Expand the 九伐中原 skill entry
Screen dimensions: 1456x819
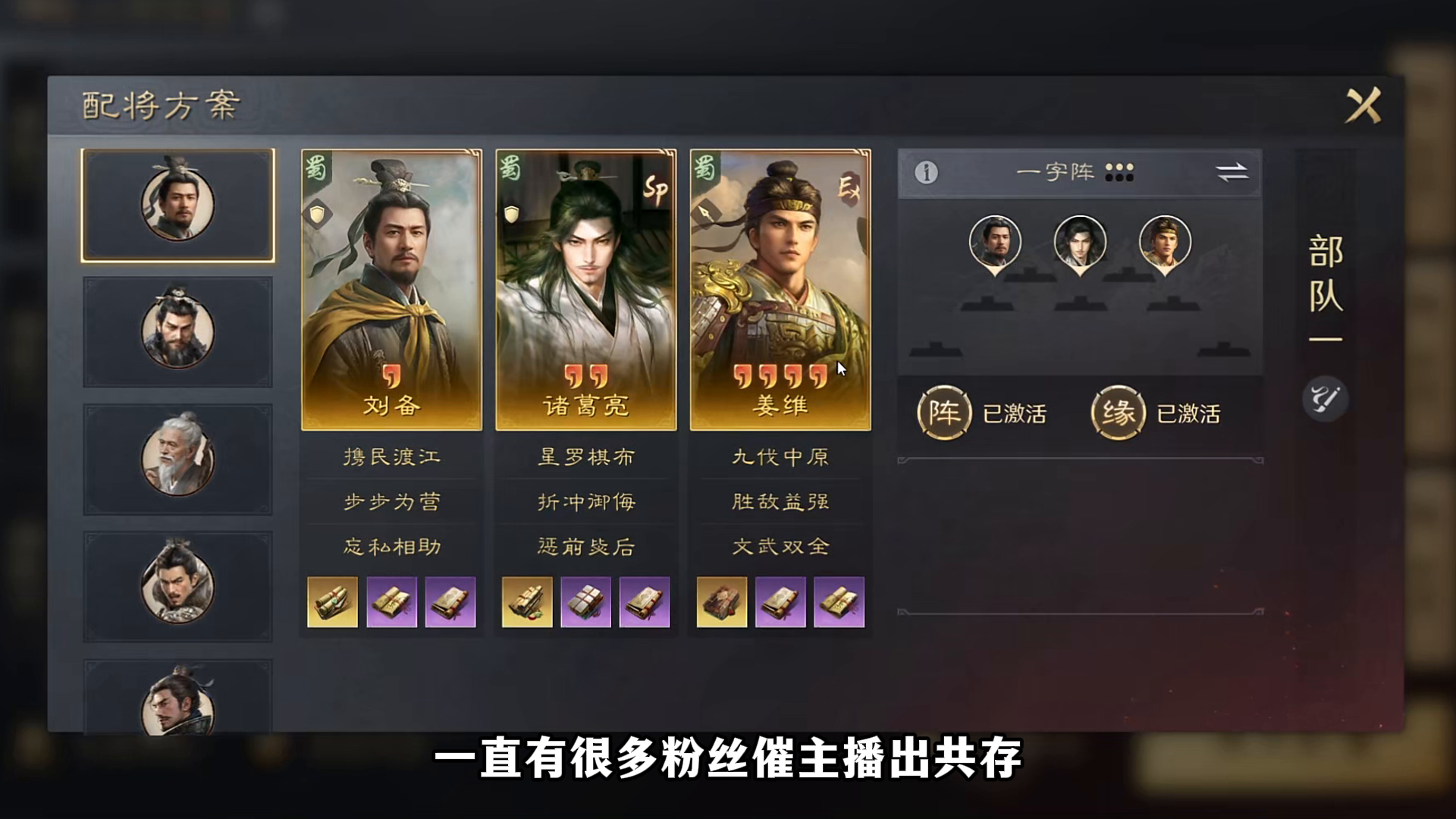[780, 457]
